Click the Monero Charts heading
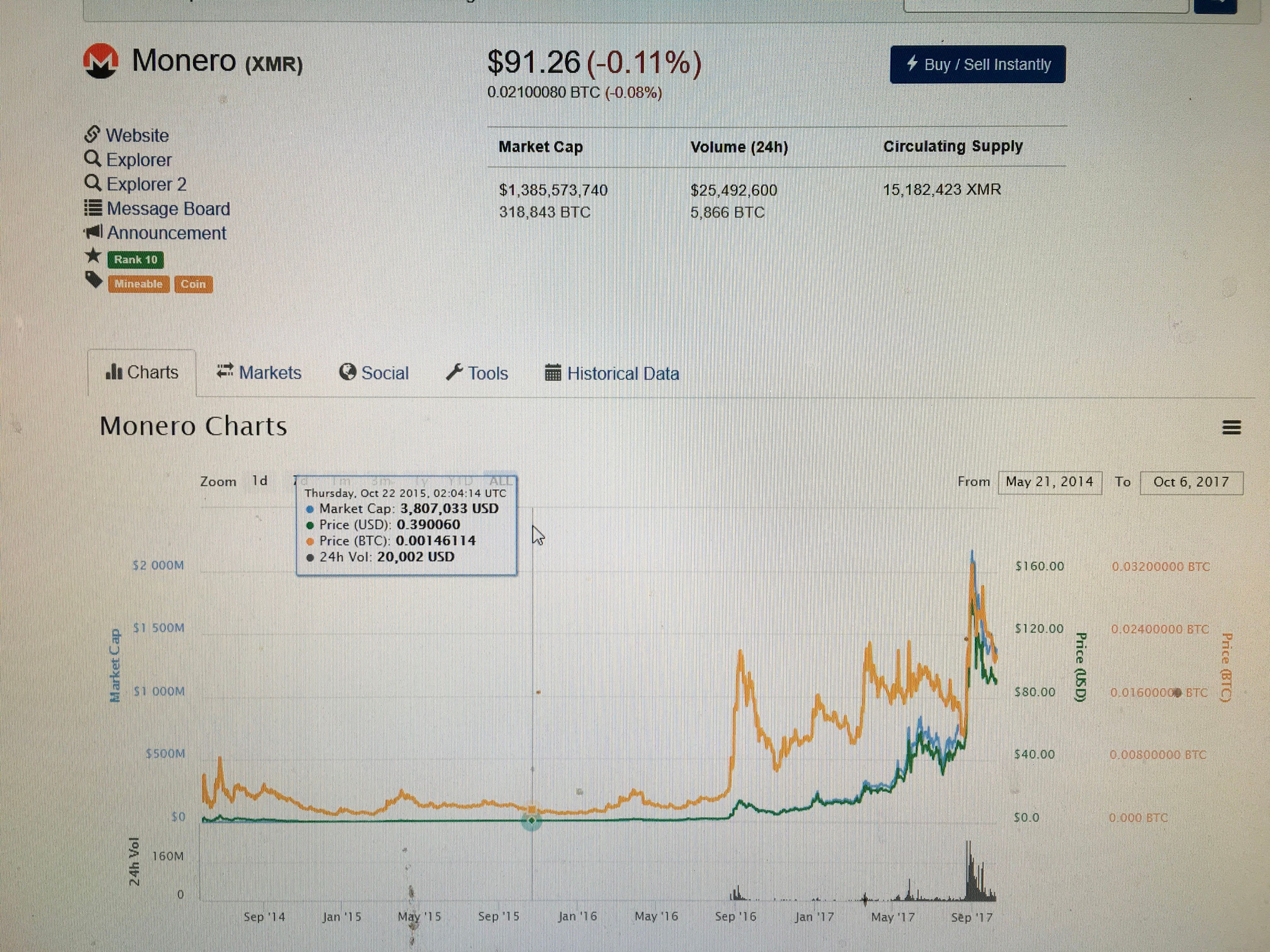 (193, 426)
